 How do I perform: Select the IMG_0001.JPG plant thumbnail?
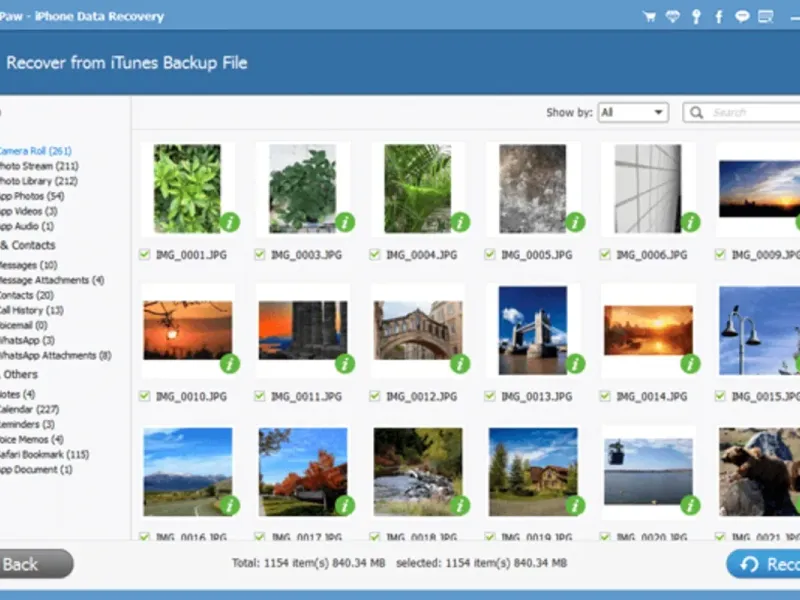tap(187, 189)
